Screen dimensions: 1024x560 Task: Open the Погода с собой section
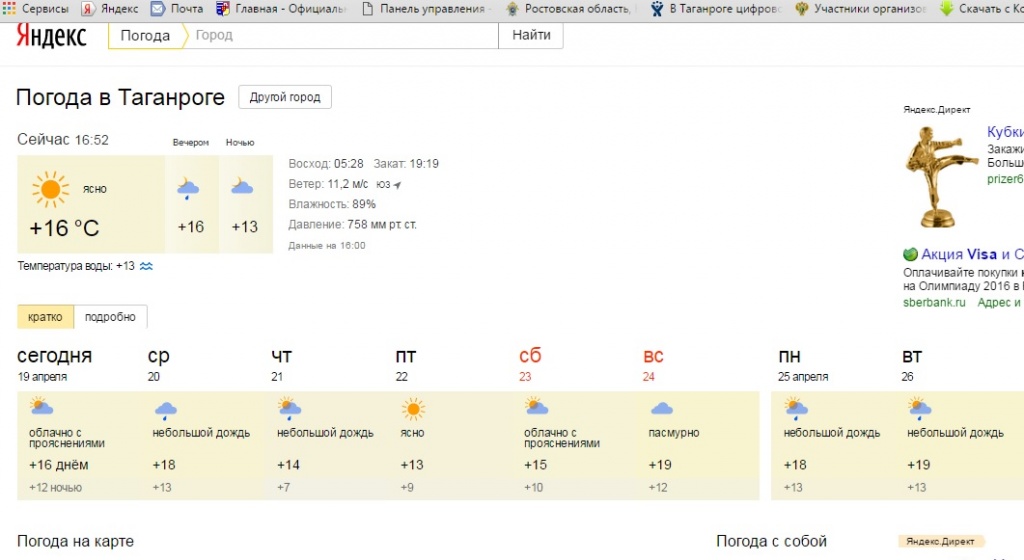pos(771,541)
